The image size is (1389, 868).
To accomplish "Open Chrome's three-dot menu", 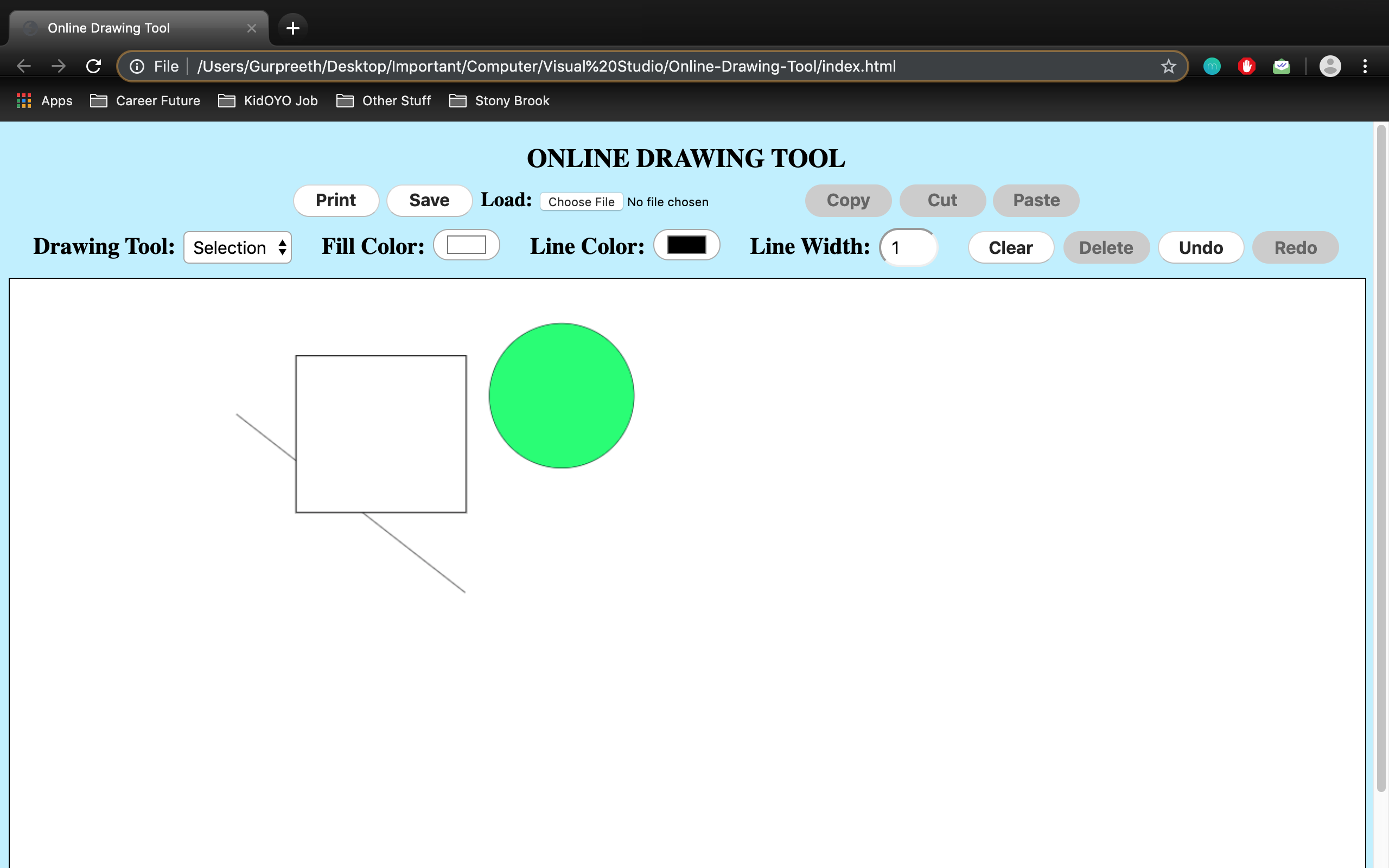I will coord(1365,67).
